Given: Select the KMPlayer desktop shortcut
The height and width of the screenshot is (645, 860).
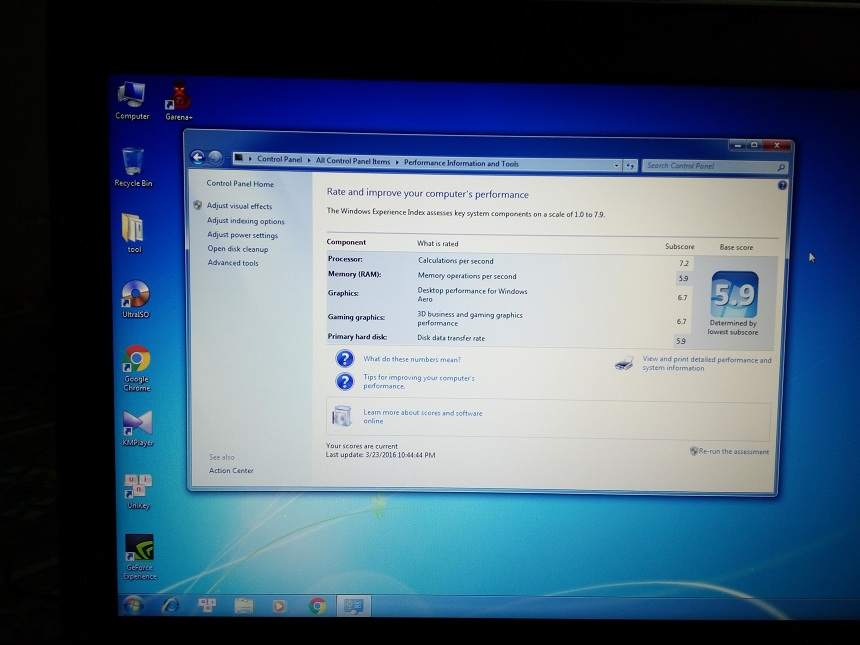Looking at the screenshot, I should pyautogui.click(x=138, y=428).
